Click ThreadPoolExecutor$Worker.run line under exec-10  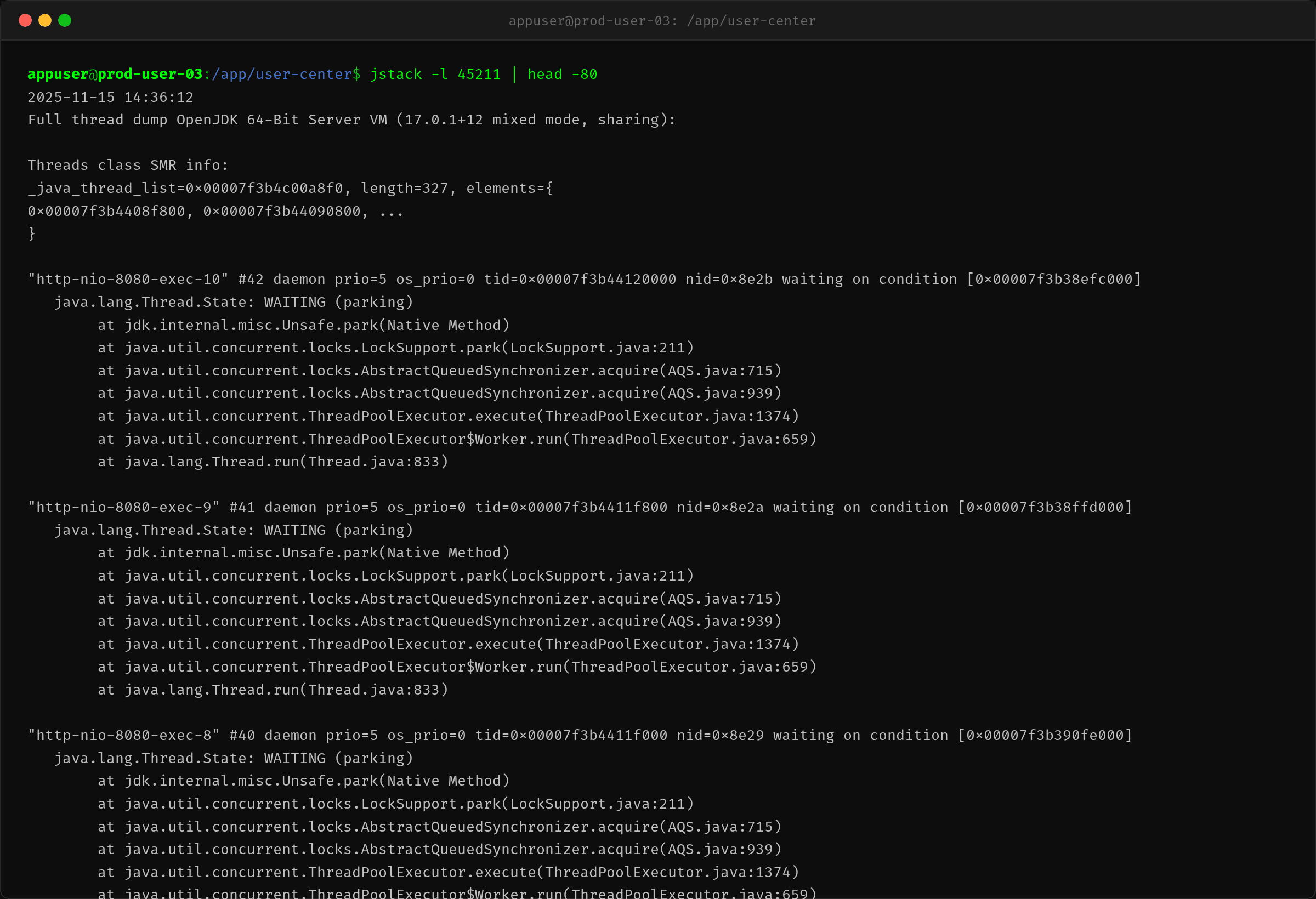coord(457,439)
